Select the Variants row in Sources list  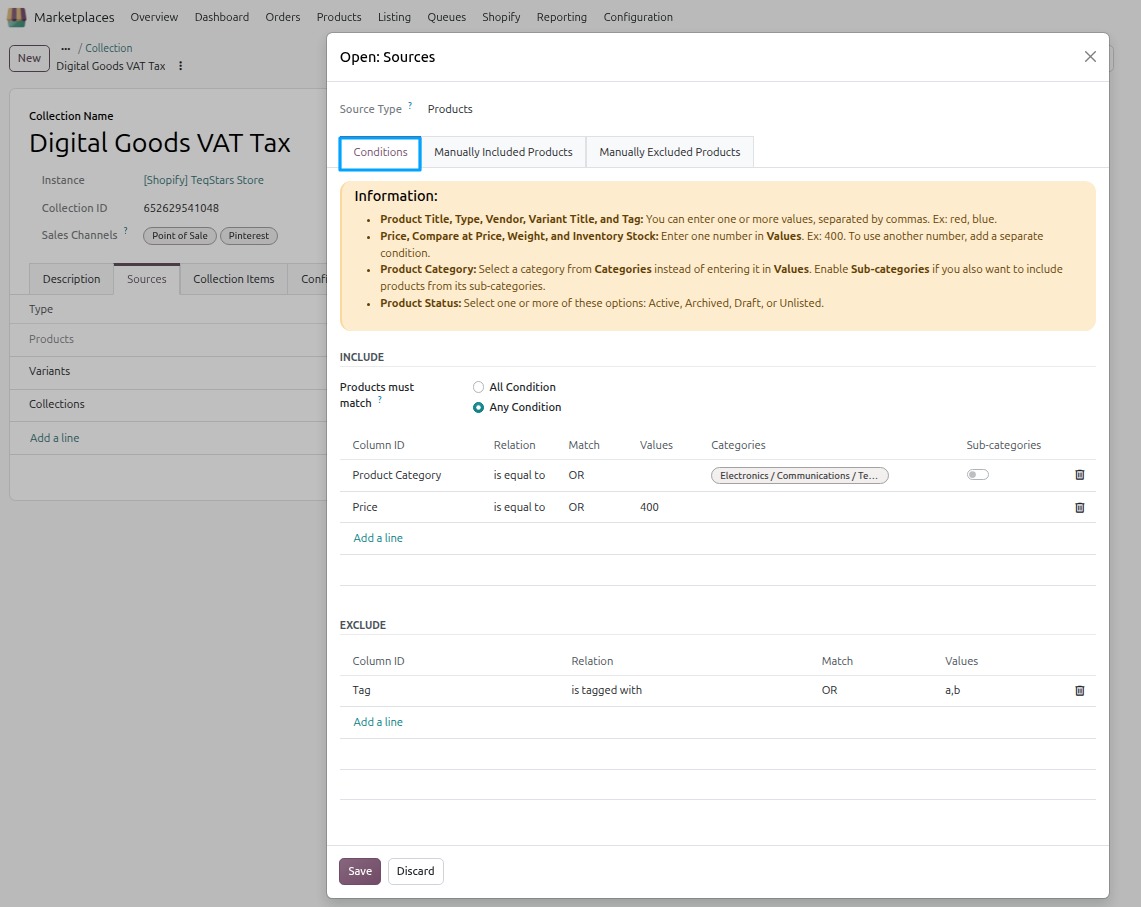[x=168, y=371]
